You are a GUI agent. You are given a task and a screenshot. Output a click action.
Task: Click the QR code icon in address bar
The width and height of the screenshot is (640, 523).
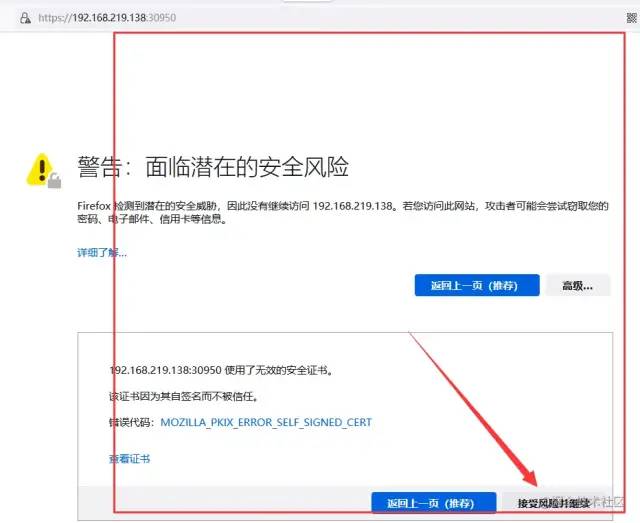[631, 18]
